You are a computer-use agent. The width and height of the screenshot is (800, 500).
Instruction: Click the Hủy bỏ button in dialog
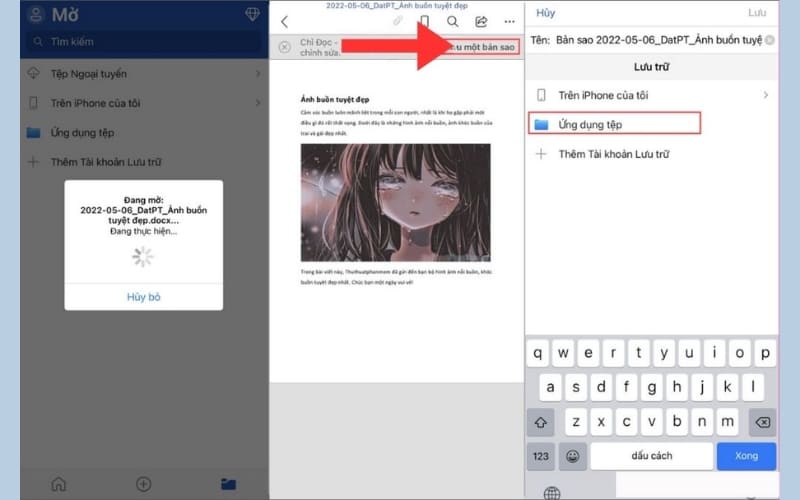tap(143, 297)
